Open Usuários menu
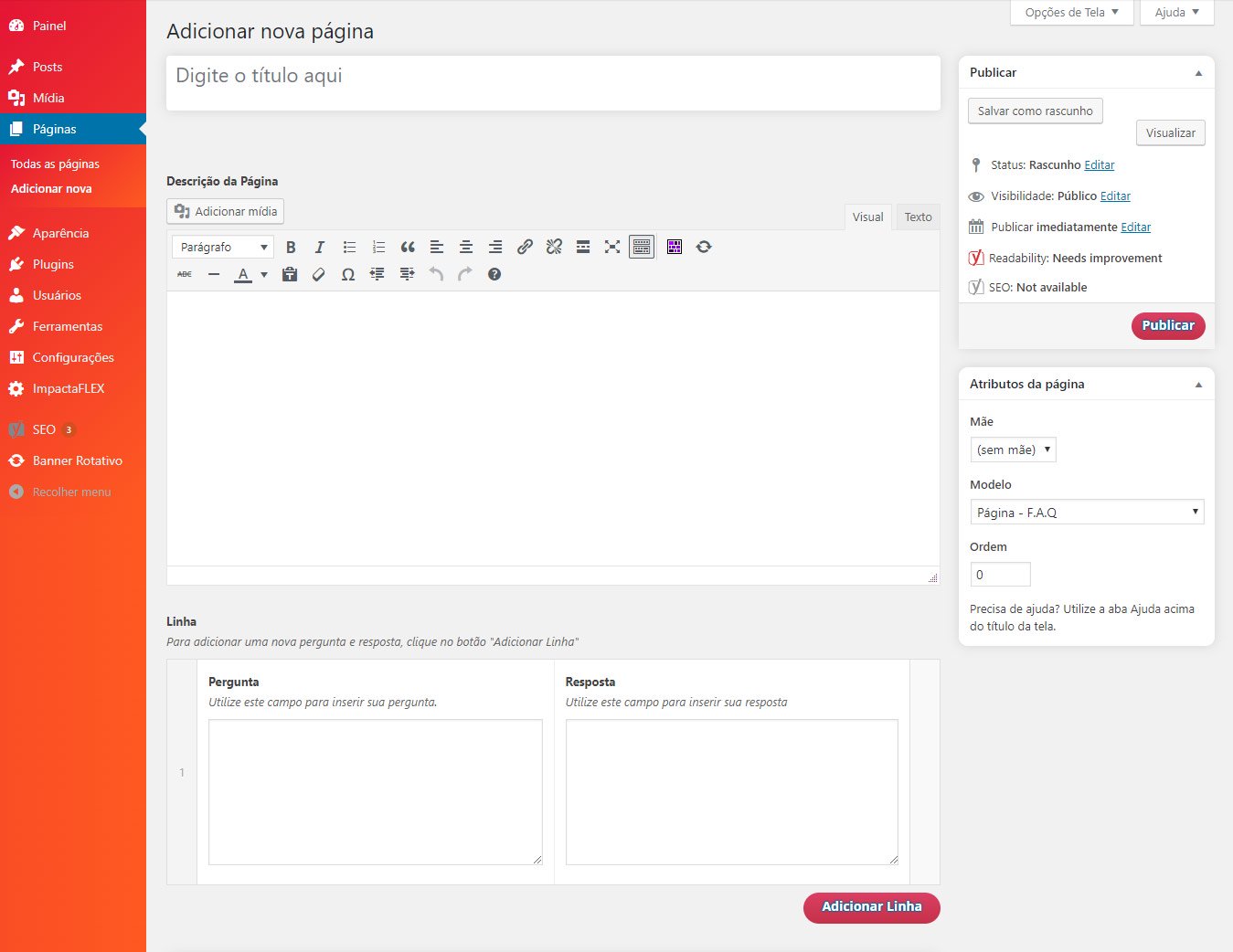The width and height of the screenshot is (1233, 952). click(x=73, y=295)
